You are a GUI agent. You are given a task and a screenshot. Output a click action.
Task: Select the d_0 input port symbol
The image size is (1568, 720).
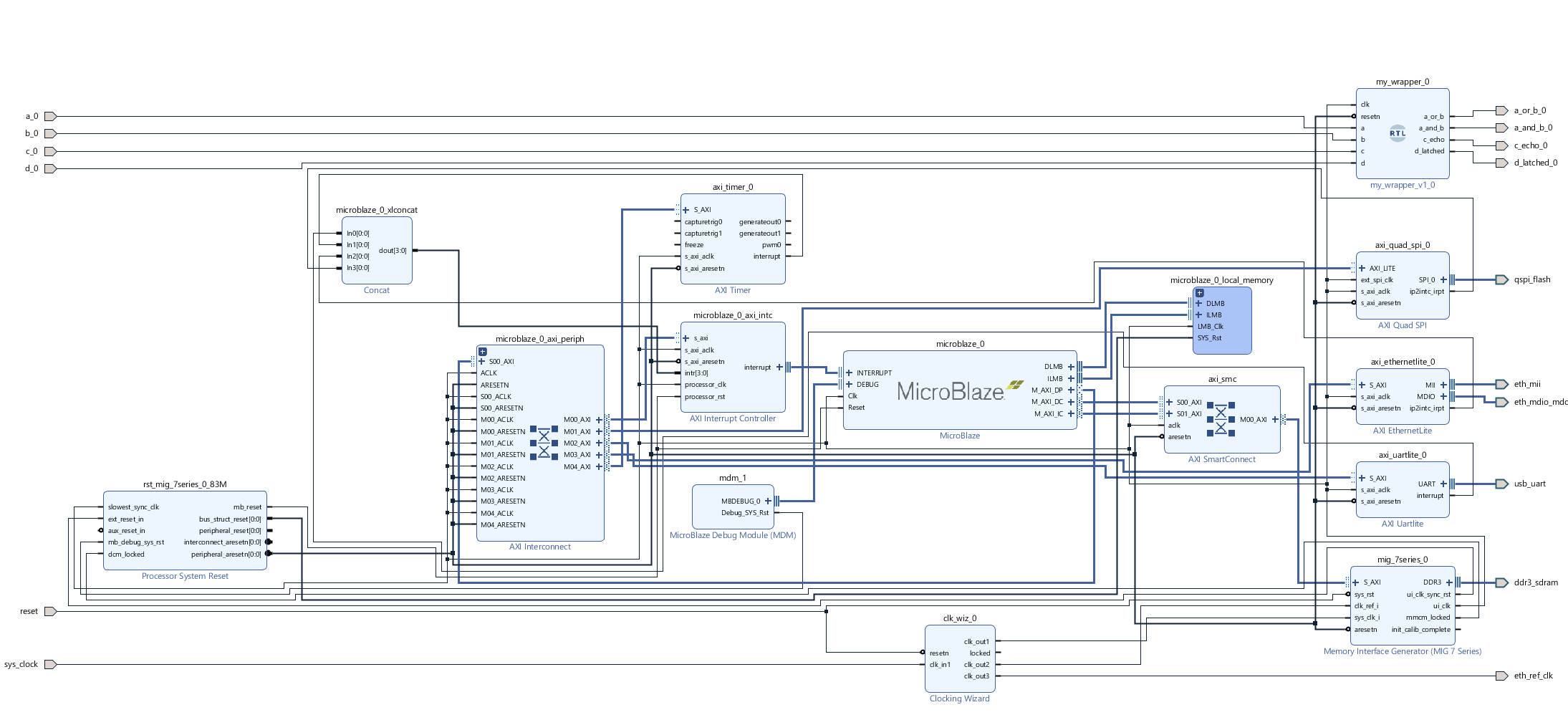[x=50, y=168]
